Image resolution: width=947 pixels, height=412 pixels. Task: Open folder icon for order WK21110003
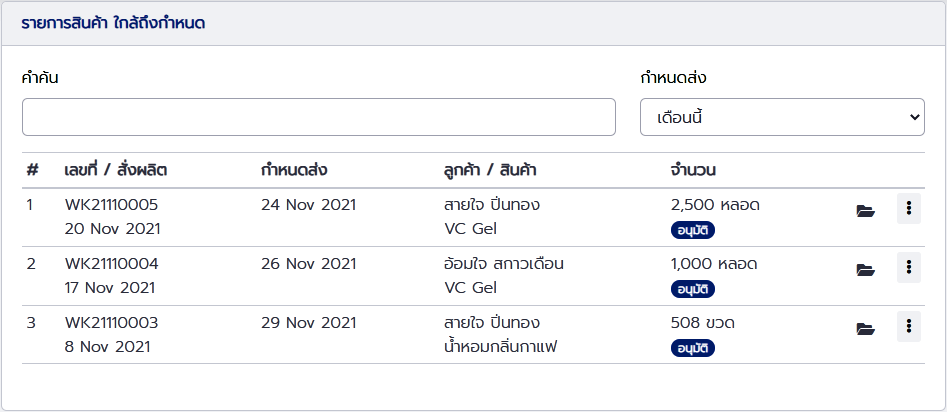865,329
